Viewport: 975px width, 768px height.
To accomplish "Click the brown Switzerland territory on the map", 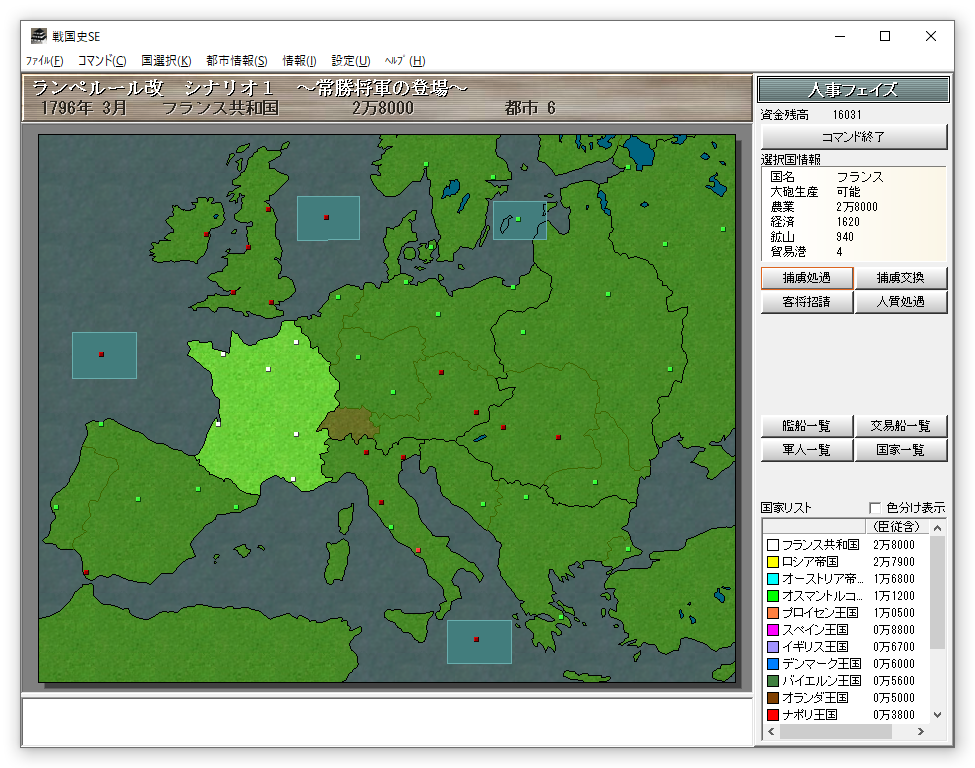I will click(349, 424).
